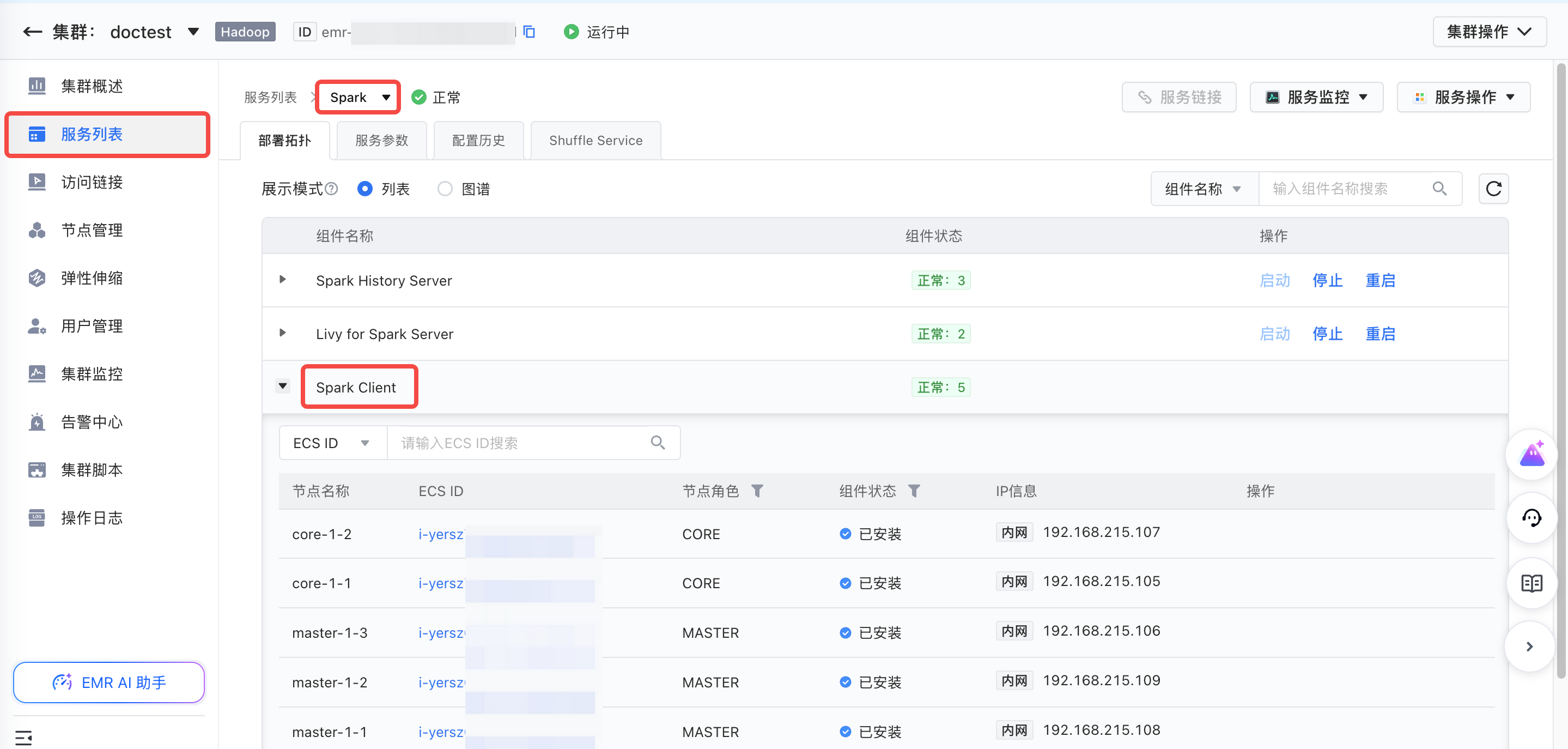This screenshot has height=749, width=1568.
Task: Click 服务列表 in the breadcrumb
Action: coord(270,98)
